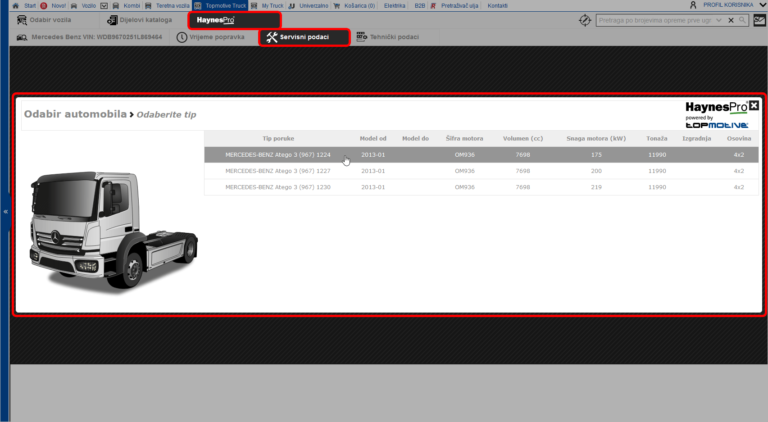Select MERCEDES-BENZ Atego 3 (967) 1230
768x422 pixels.
coord(481,187)
